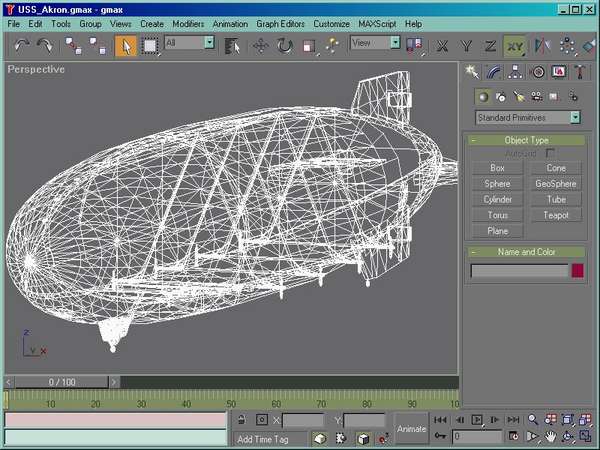Click the GeoSphere button

[556, 184]
